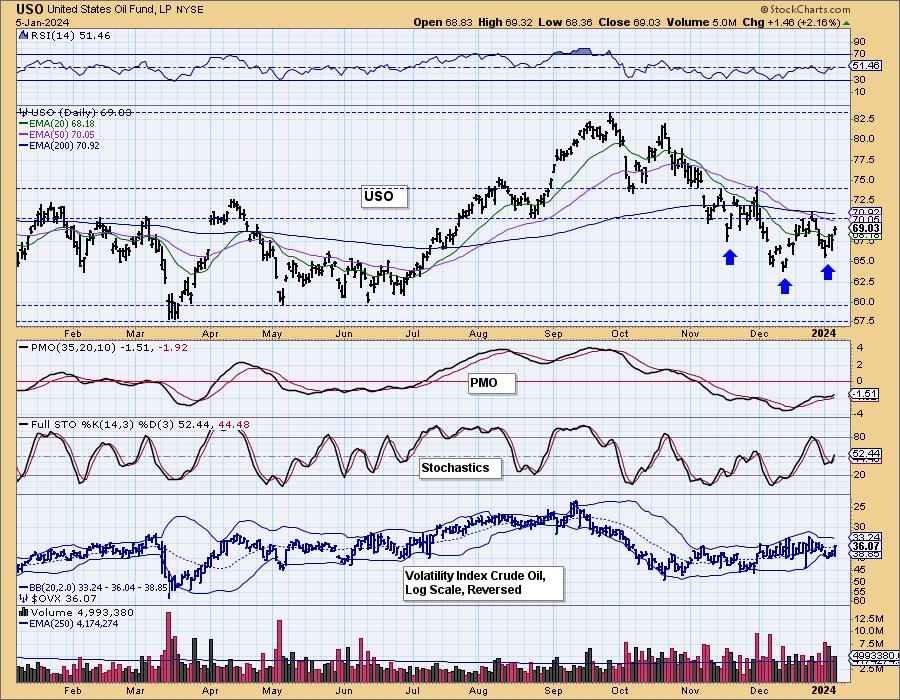Click the 'USO (Daily) 69.03' legend text

81,112
